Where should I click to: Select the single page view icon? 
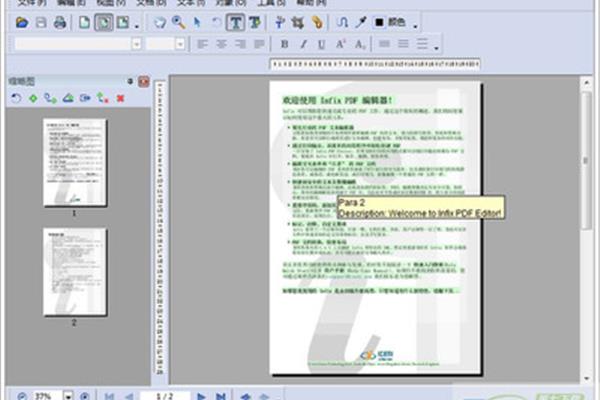85,23
